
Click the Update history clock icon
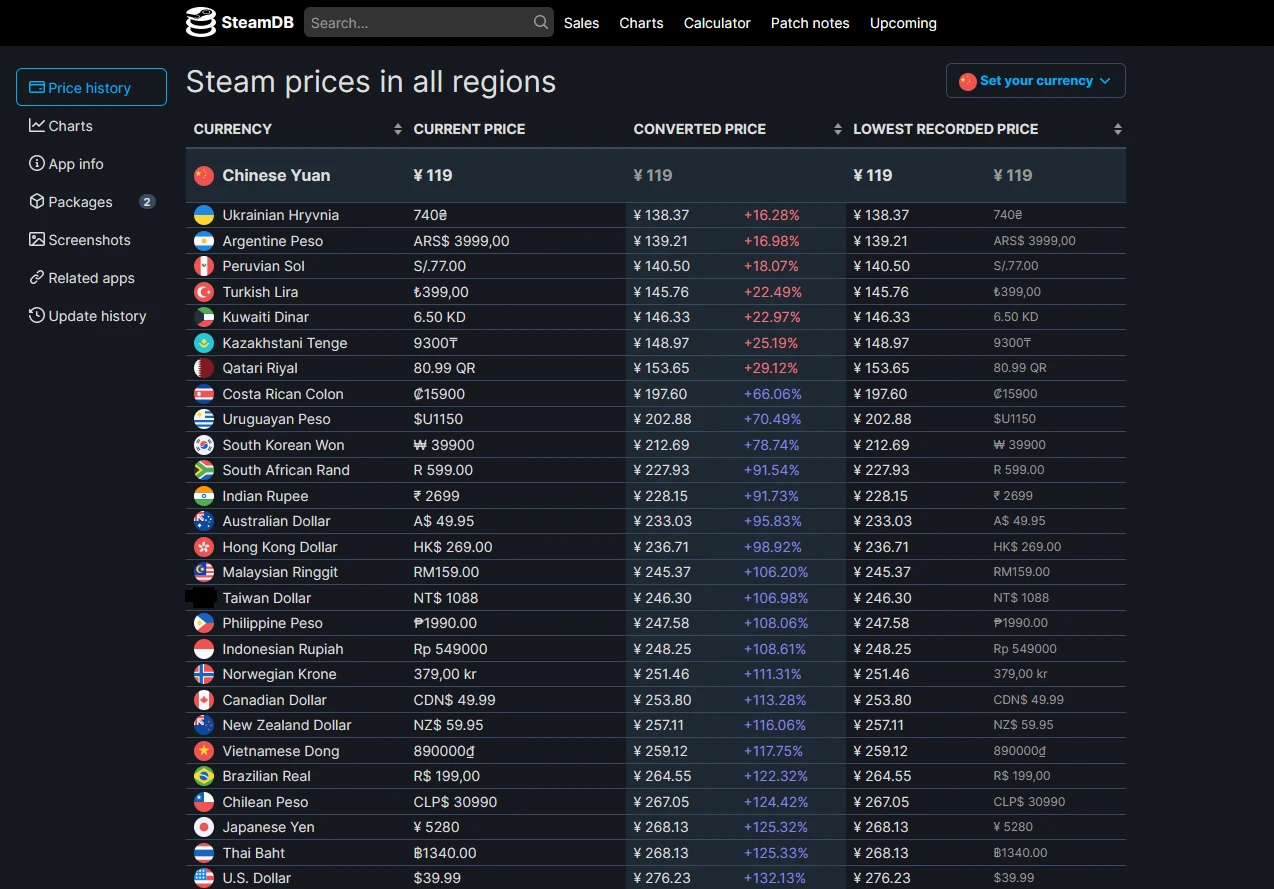point(37,316)
